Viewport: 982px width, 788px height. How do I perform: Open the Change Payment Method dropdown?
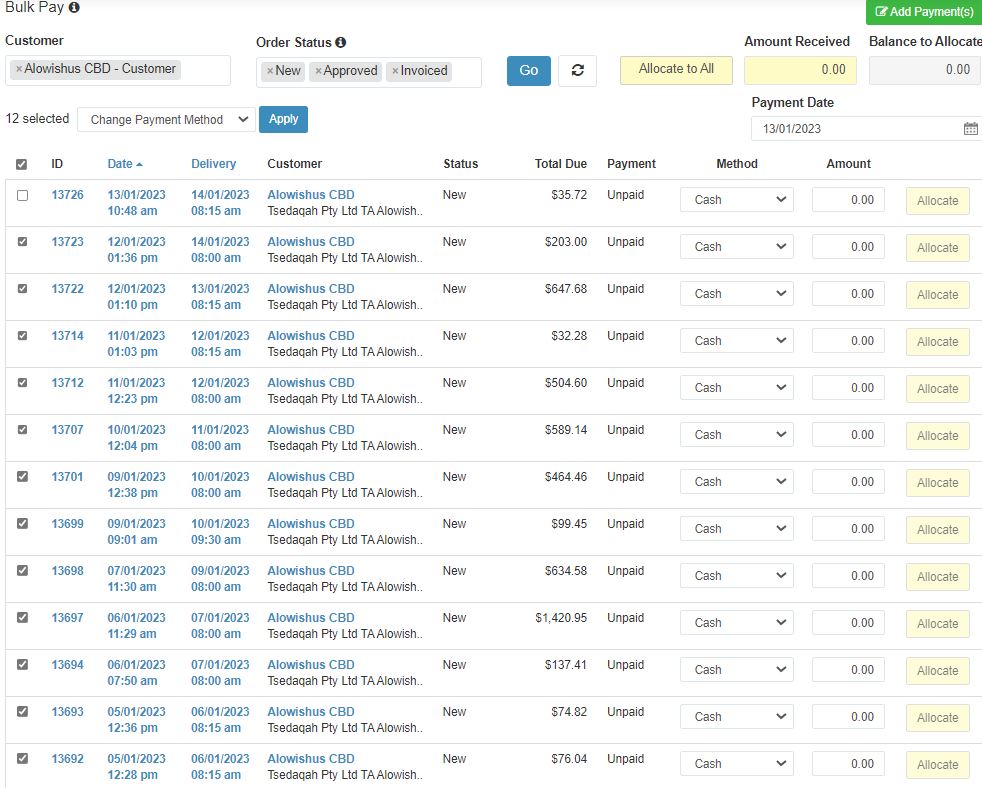click(x=167, y=120)
